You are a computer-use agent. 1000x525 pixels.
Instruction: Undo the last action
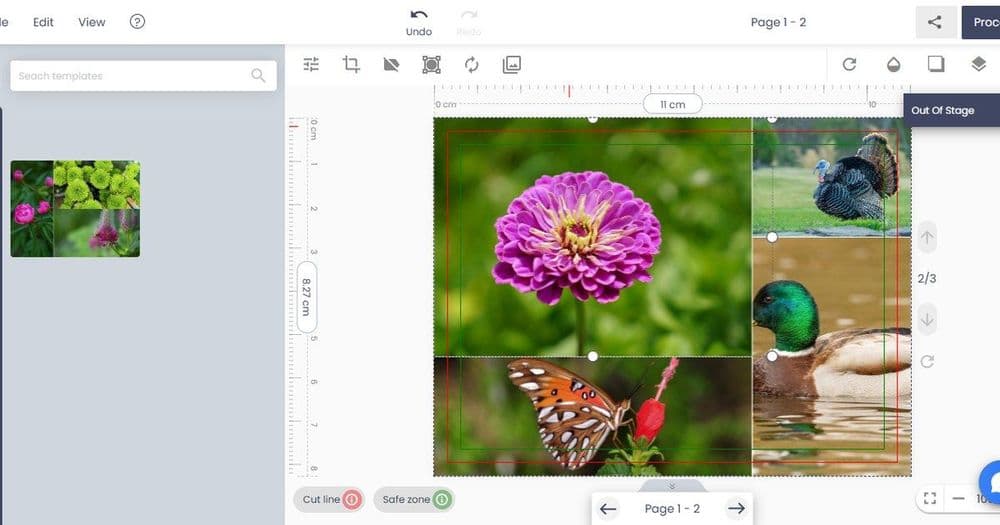click(419, 22)
